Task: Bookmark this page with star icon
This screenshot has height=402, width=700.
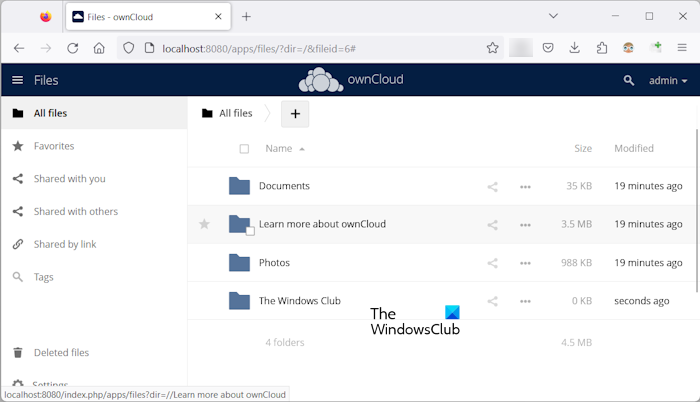Action: pos(492,48)
